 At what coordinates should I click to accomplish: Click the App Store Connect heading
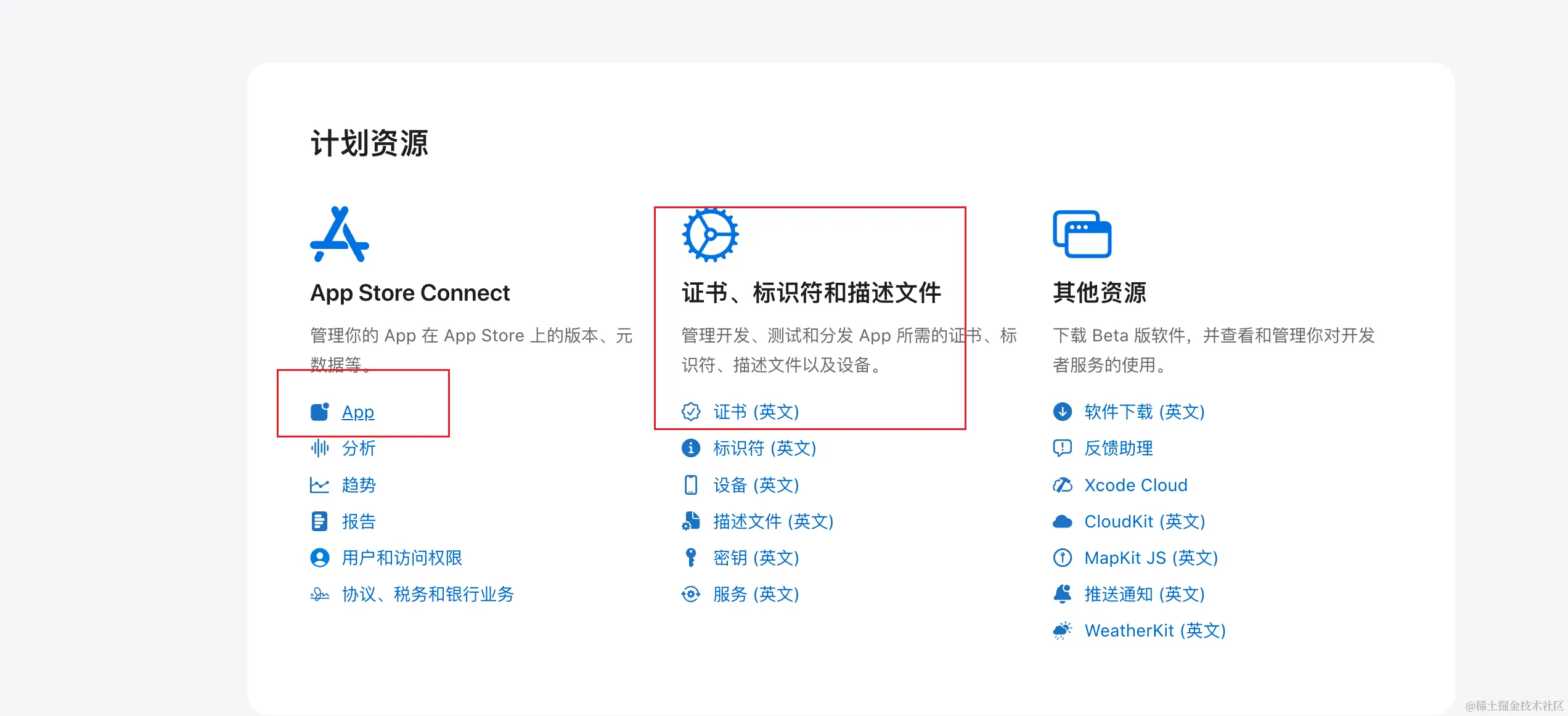click(410, 293)
